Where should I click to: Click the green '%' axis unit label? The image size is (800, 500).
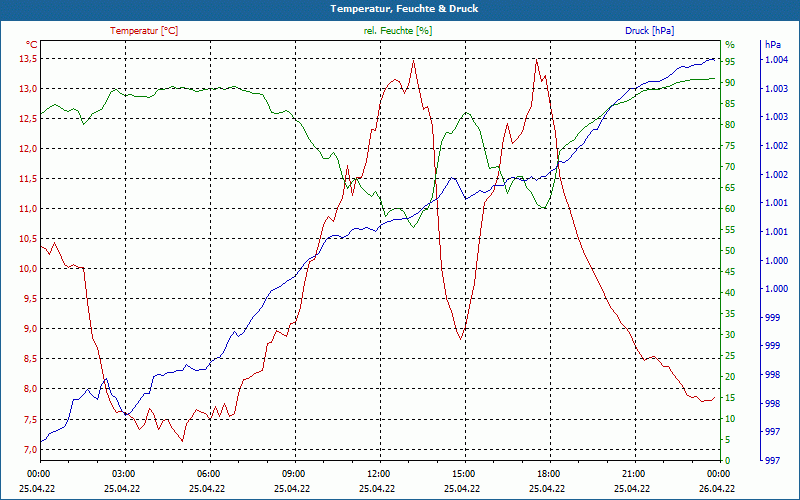pos(730,45)
